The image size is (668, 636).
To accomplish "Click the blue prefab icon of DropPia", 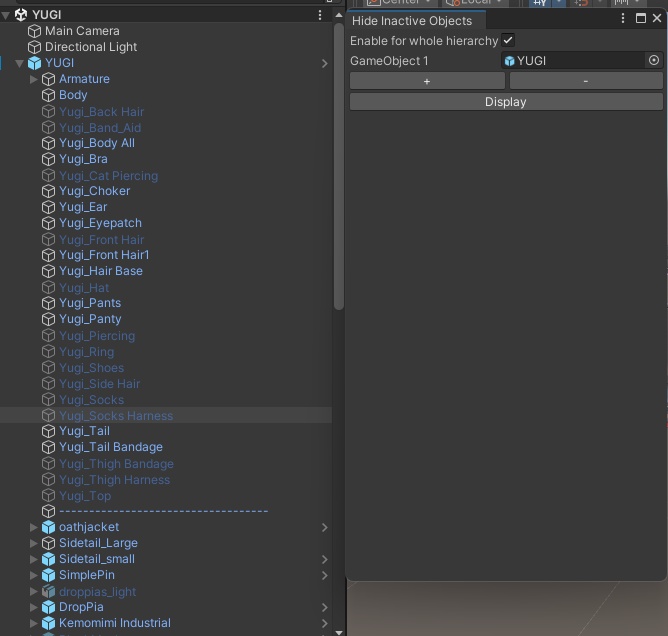I will coord(48,607).
